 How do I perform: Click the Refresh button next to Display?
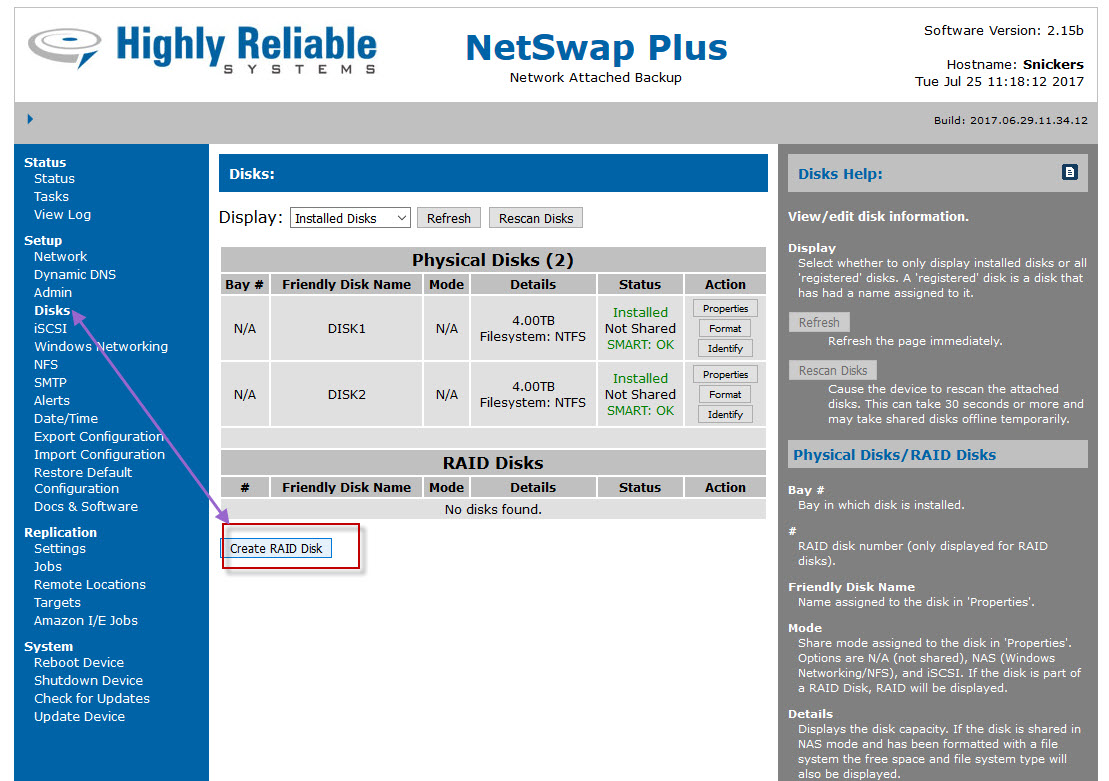coord(448,218)
